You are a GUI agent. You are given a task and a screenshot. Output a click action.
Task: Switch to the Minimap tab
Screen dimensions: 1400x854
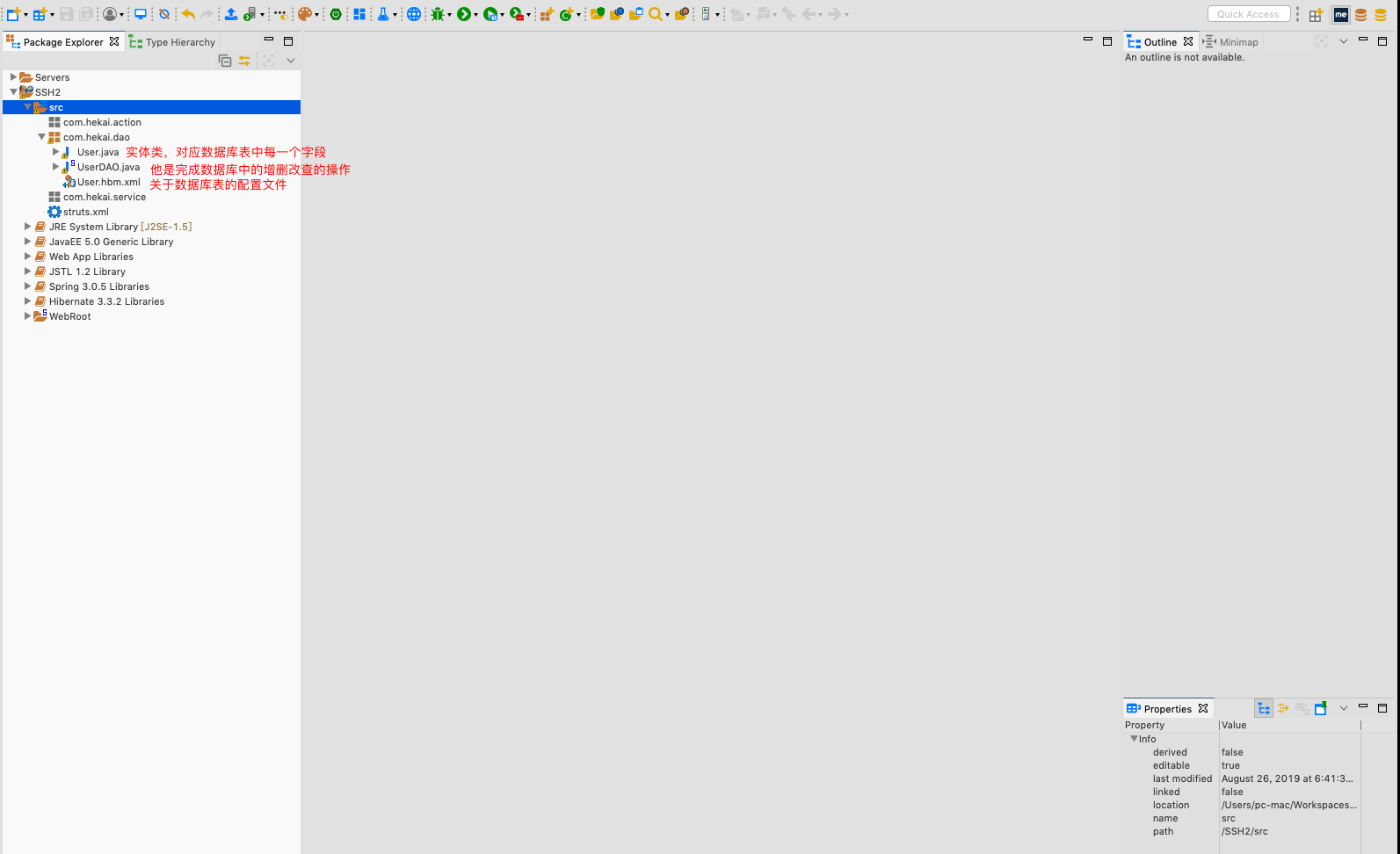click(1231, 42)
